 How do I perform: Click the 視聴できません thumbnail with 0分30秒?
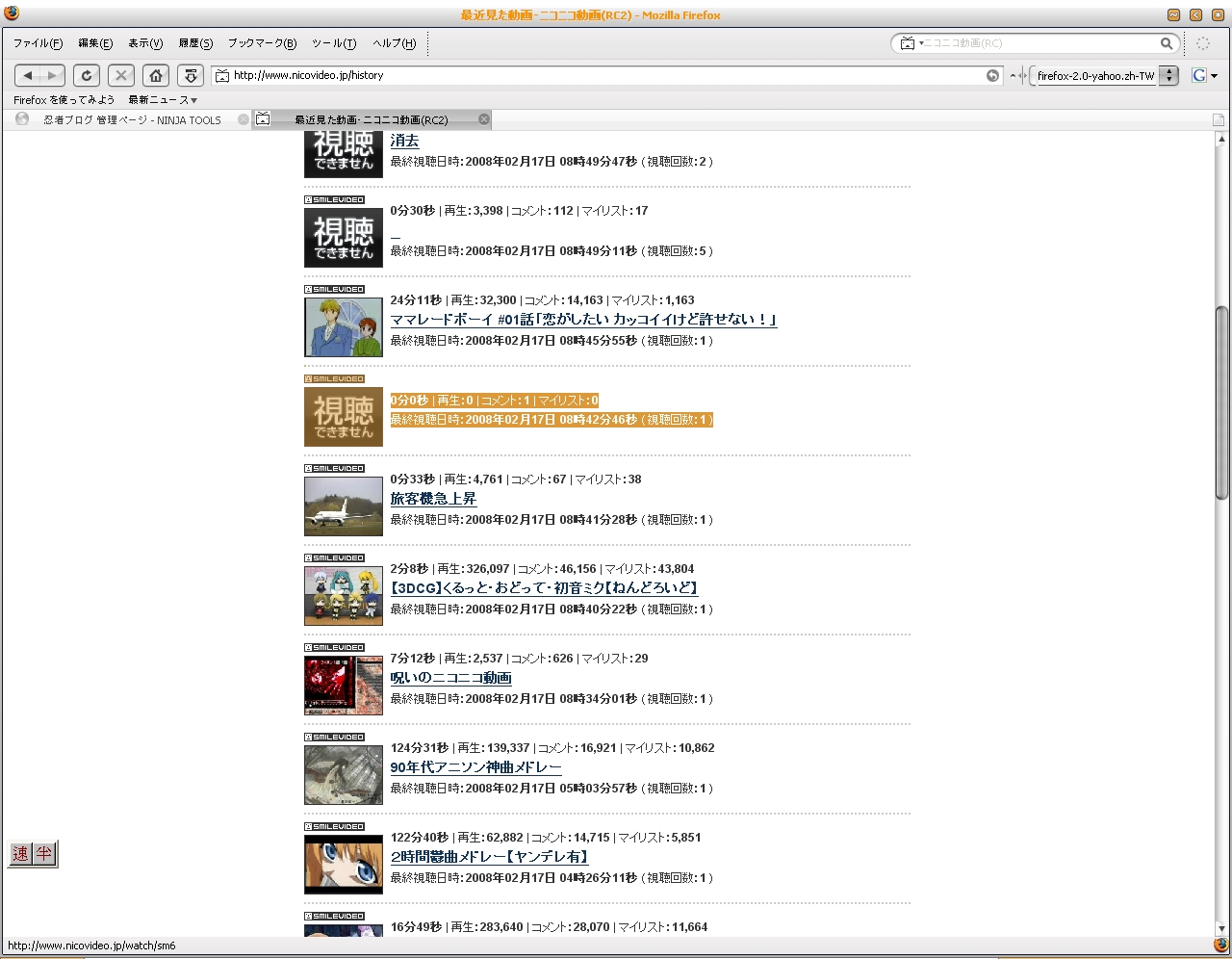tap(344, 238)
